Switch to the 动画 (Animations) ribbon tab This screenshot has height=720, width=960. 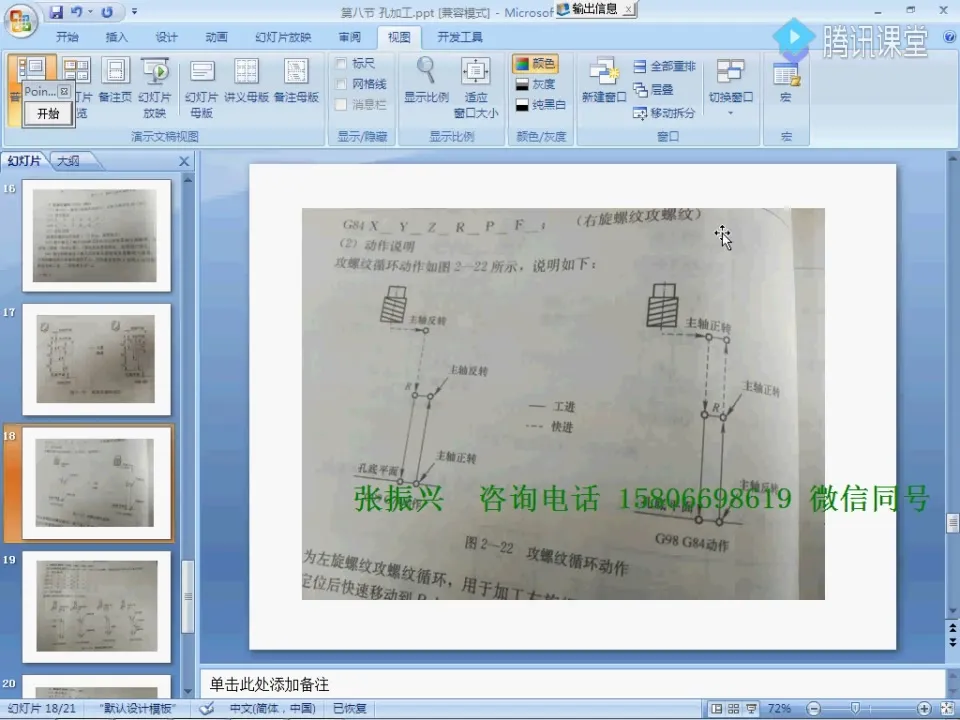tap(216, 38)
